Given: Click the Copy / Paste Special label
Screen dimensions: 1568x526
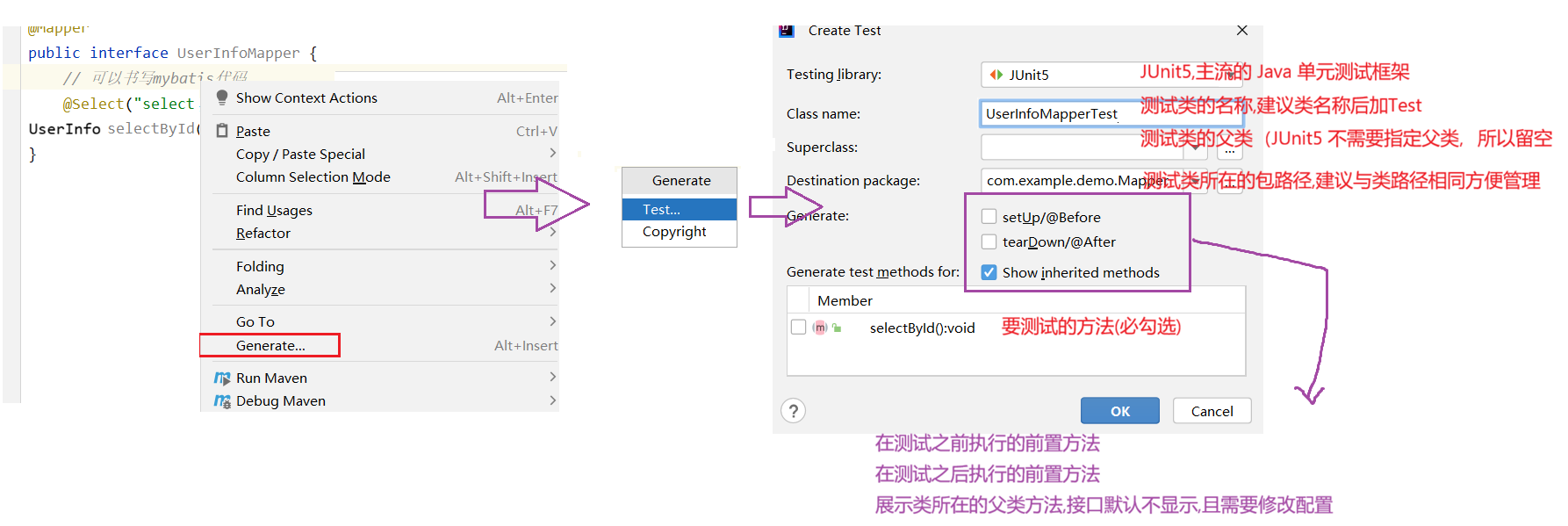Looking at the screenshot, I should [x=300, y=154].
